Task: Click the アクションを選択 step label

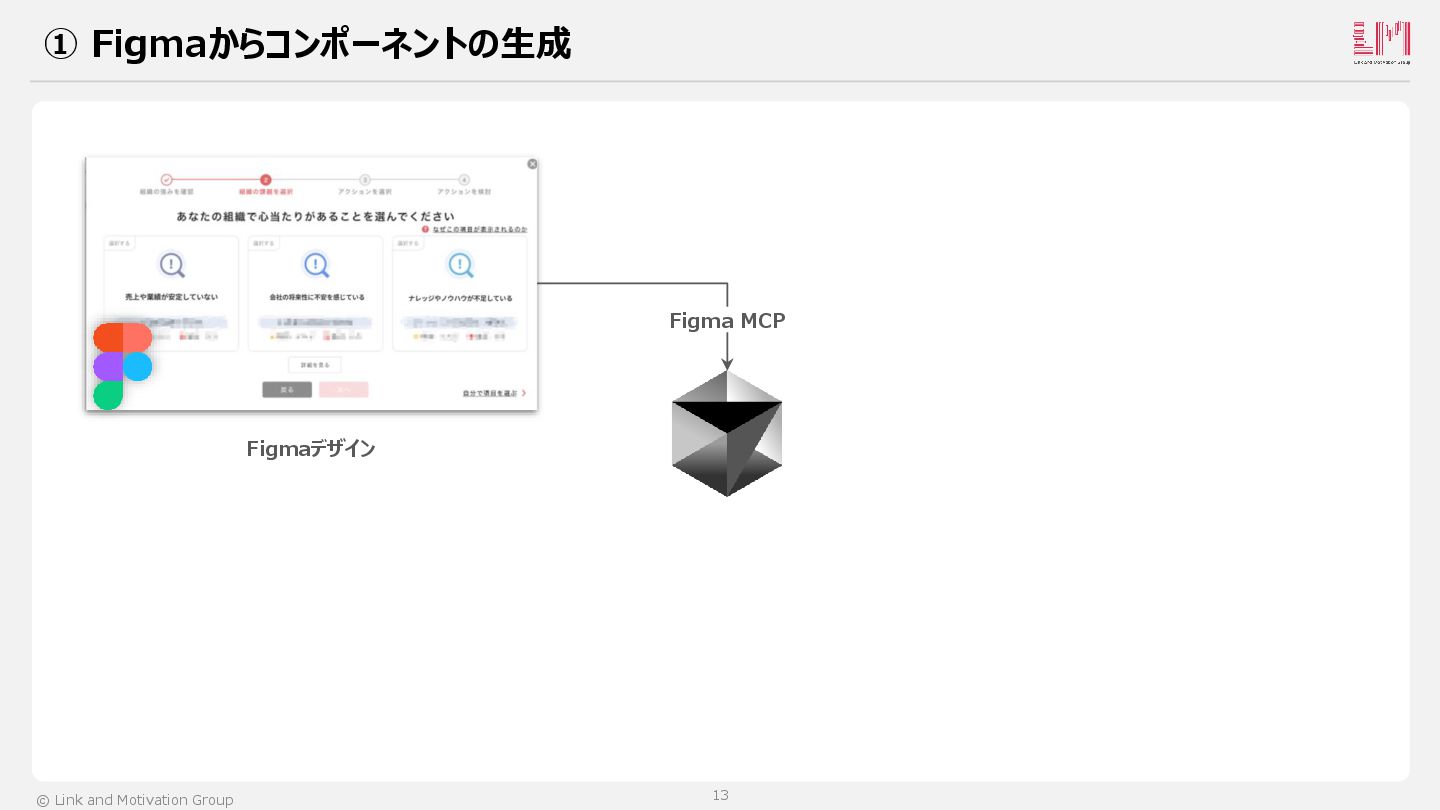Action: (365, 192)
